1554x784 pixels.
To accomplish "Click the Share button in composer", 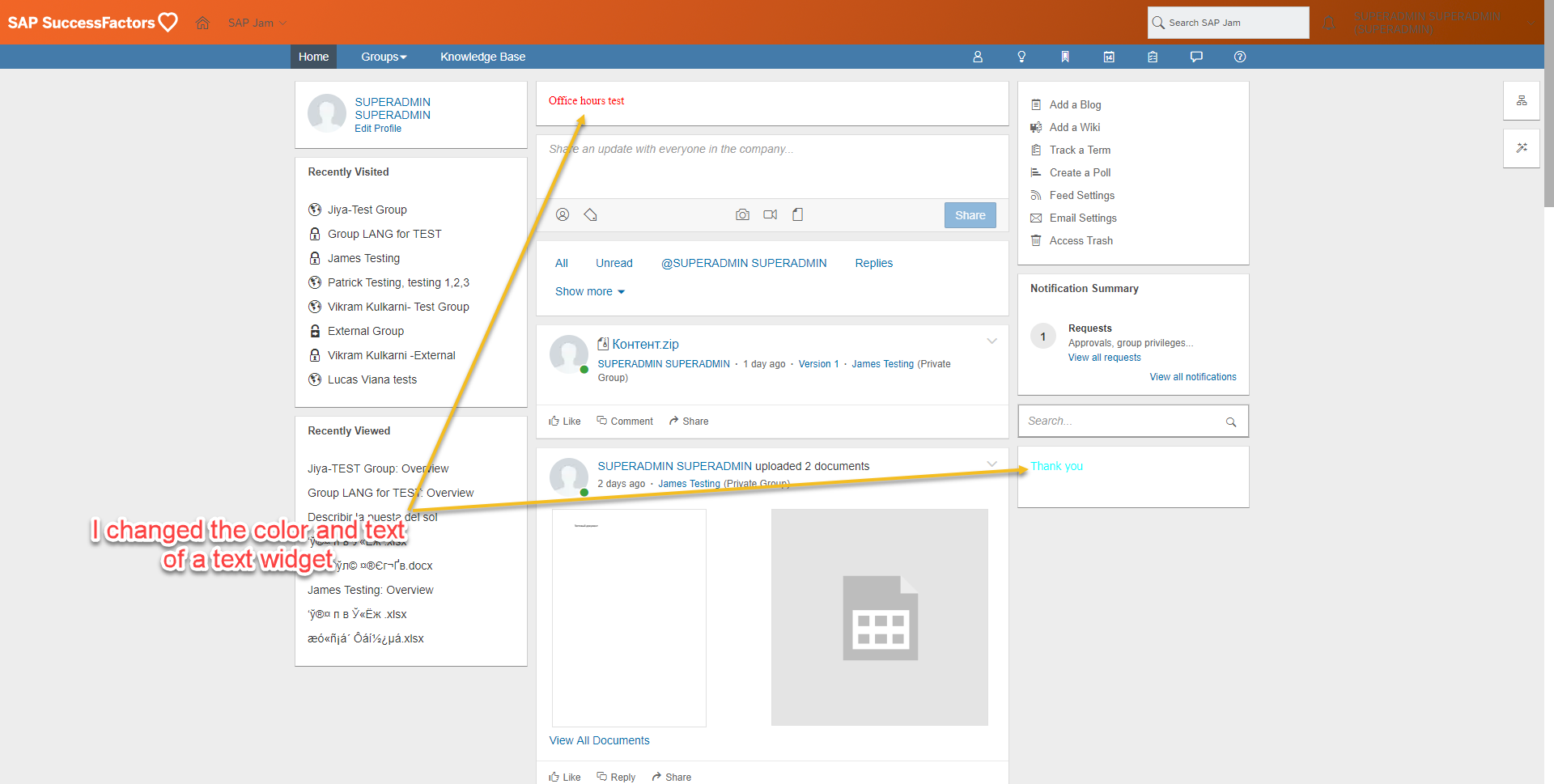I will click(970, 215).
